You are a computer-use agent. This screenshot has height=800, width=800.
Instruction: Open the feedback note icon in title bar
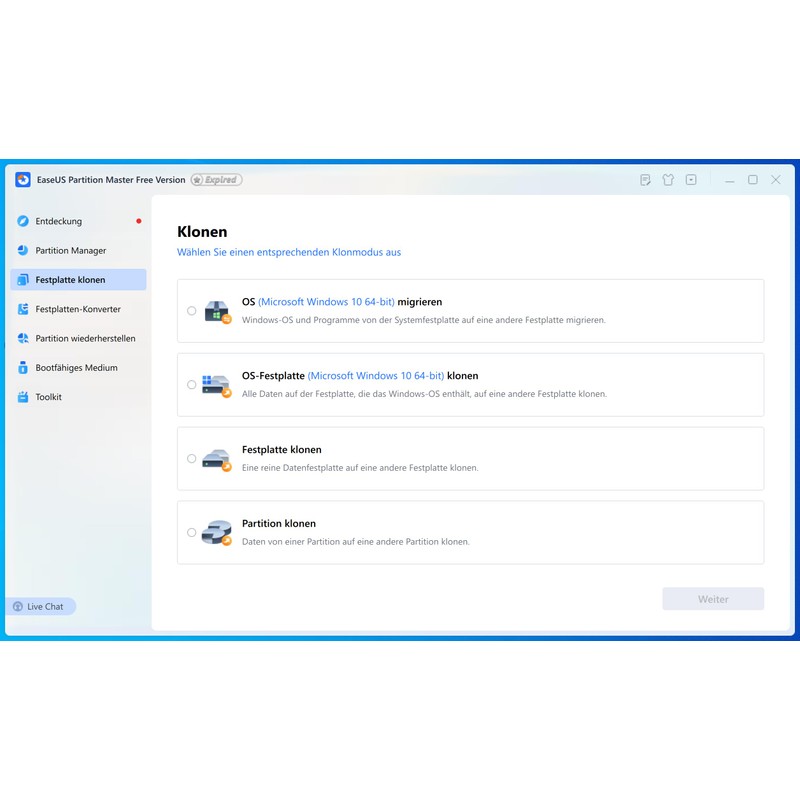coord(645,180)
